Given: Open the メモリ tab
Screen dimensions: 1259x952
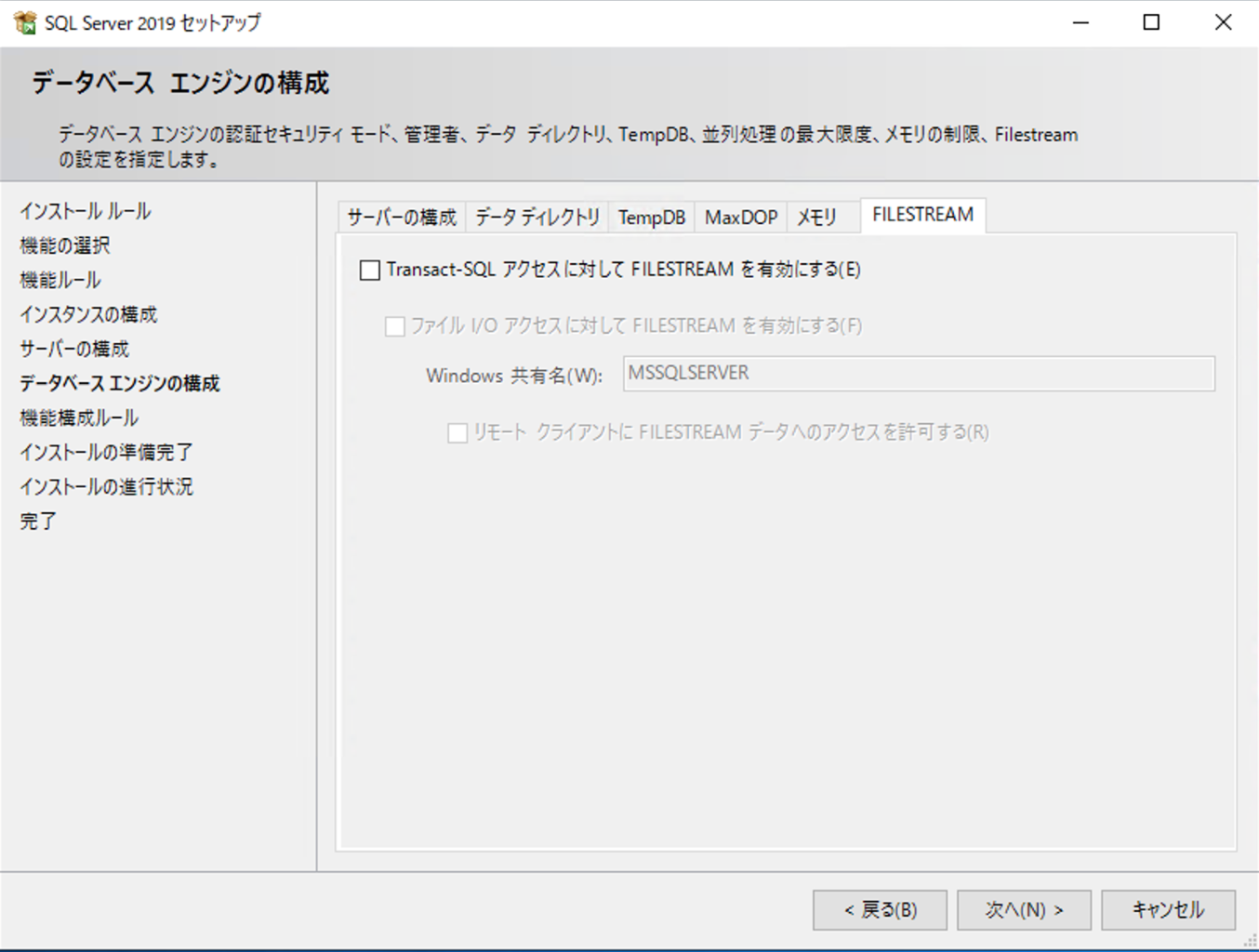Looking at the screenshot, I should 816,218.
